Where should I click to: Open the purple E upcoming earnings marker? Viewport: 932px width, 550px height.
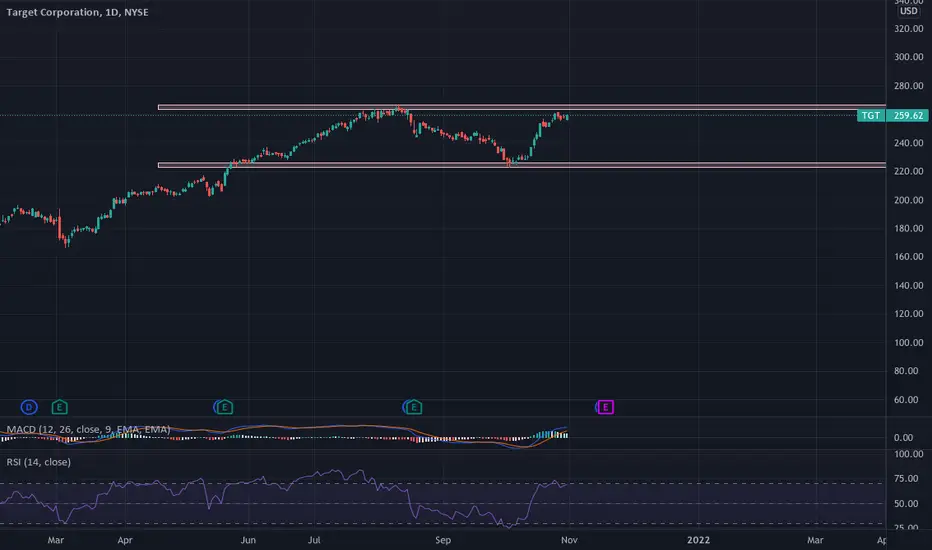tap(604, 407)
